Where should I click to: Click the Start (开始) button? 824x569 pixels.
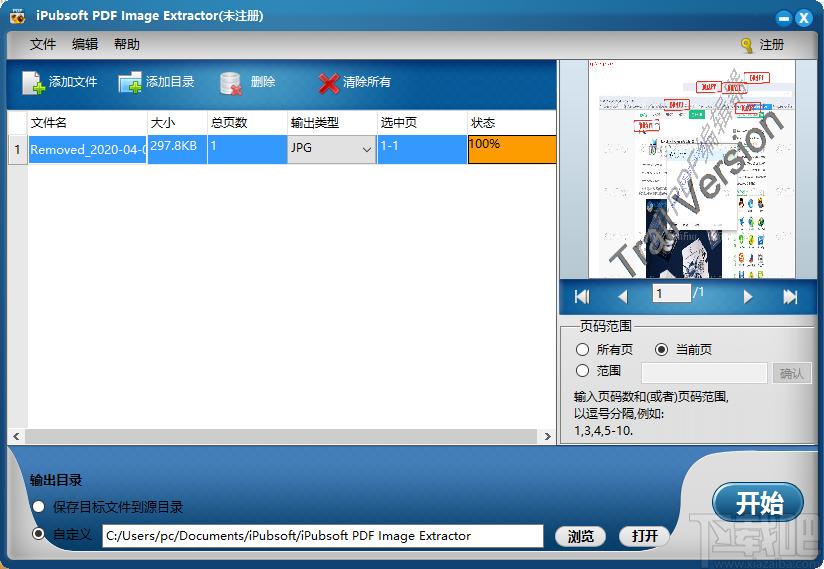(758, 503)
